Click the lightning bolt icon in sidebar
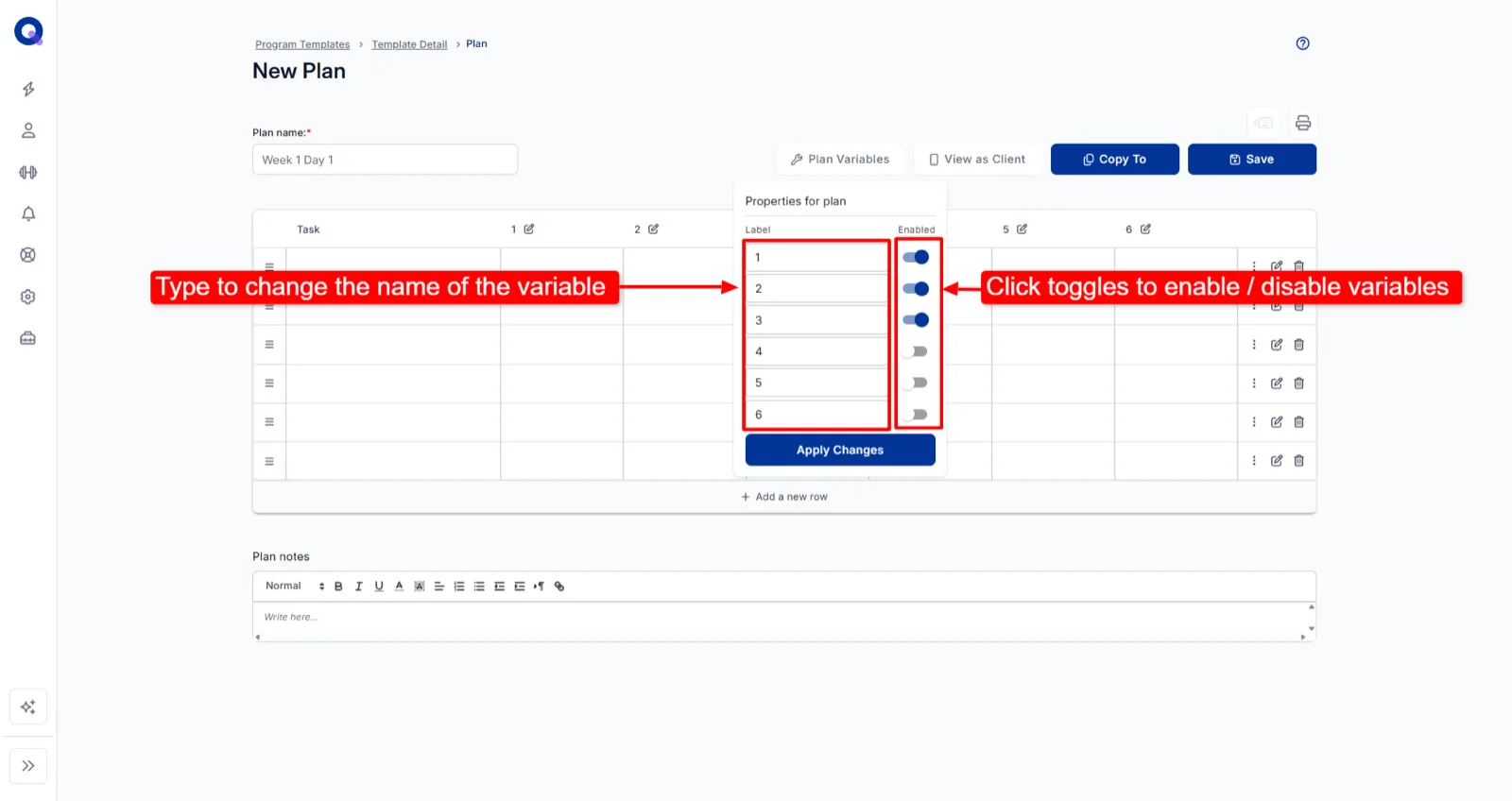1512x801 pixels. [x=28, y=89]
